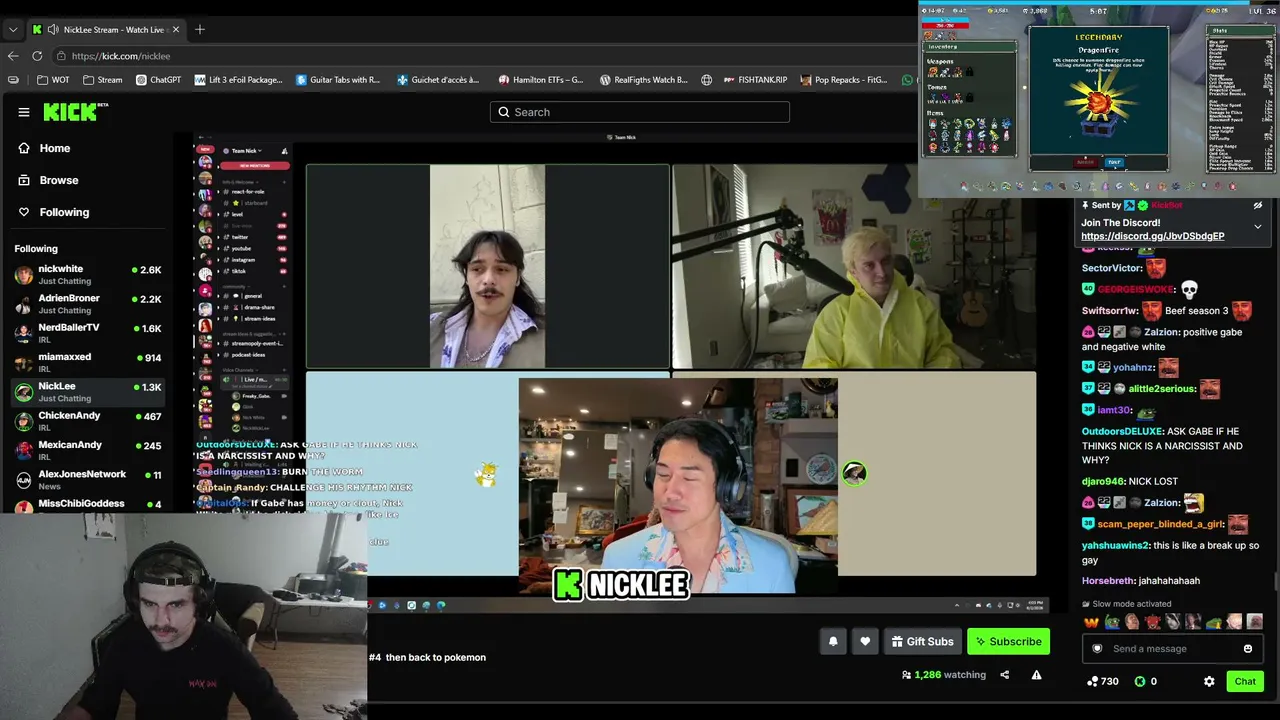Click the green Subscribe button
Viewport: 1280px width, 720px height.
click(1008, 641)
